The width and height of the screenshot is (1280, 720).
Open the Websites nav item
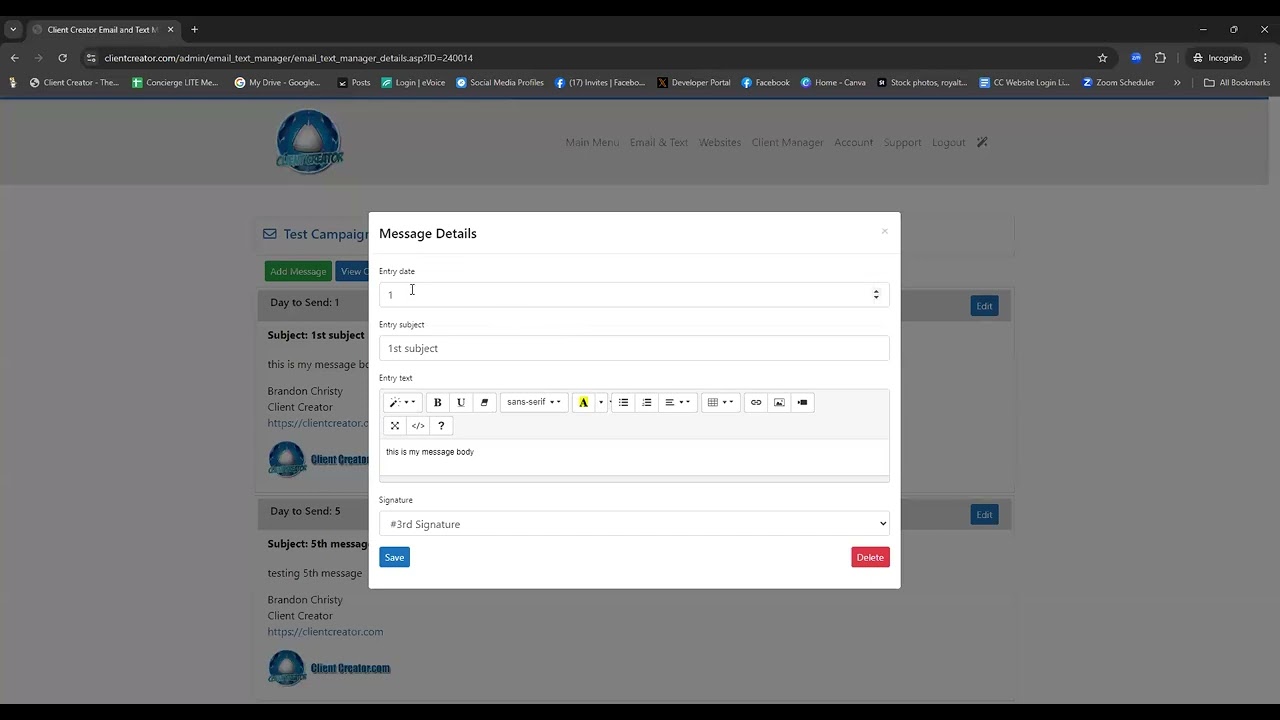720,142
